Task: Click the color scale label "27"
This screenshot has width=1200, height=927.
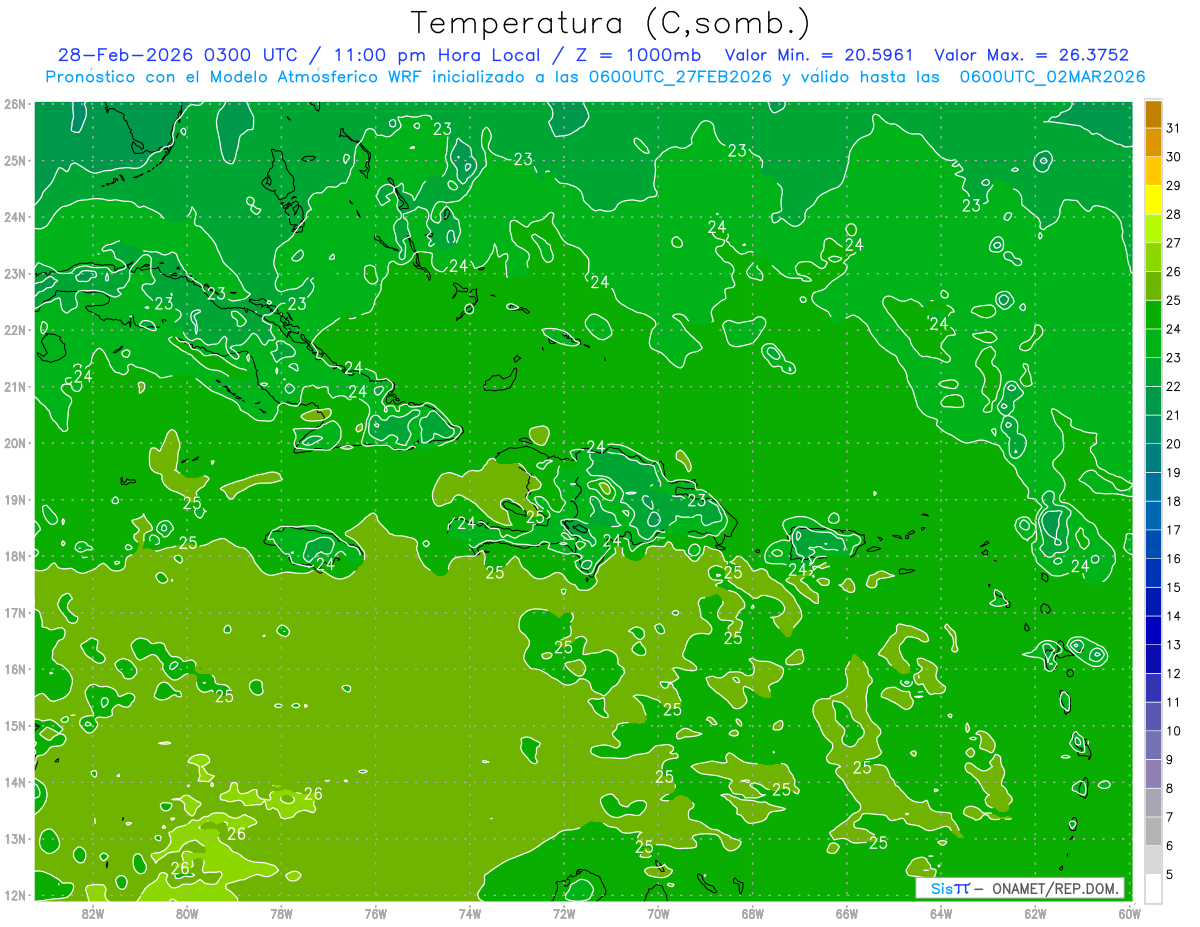Action: coord(1174,243)
